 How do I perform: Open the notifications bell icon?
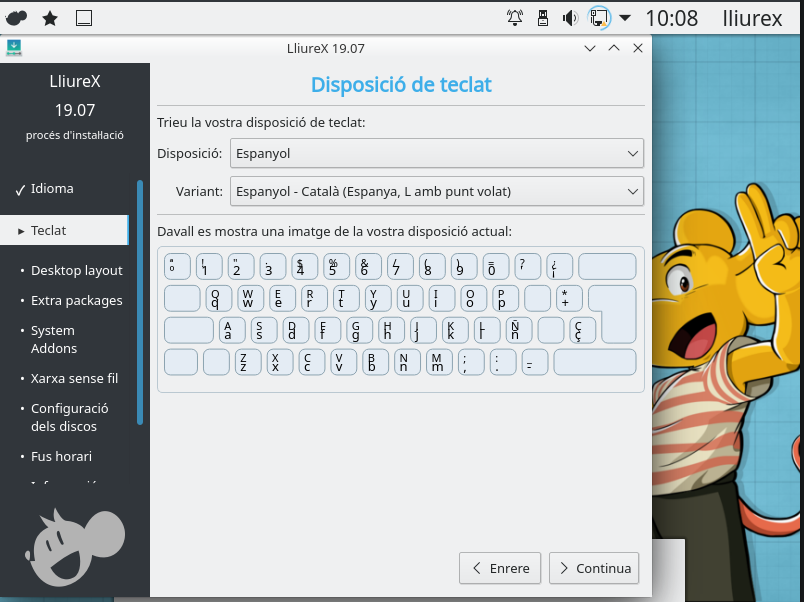click(x=515, y=17)
